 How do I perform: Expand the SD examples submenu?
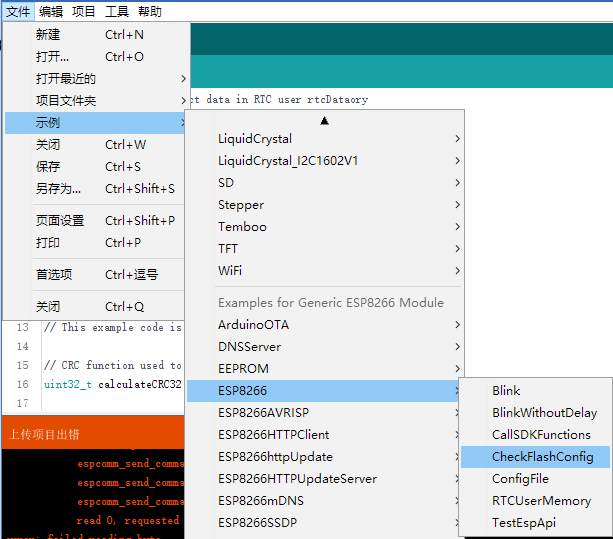324,183
